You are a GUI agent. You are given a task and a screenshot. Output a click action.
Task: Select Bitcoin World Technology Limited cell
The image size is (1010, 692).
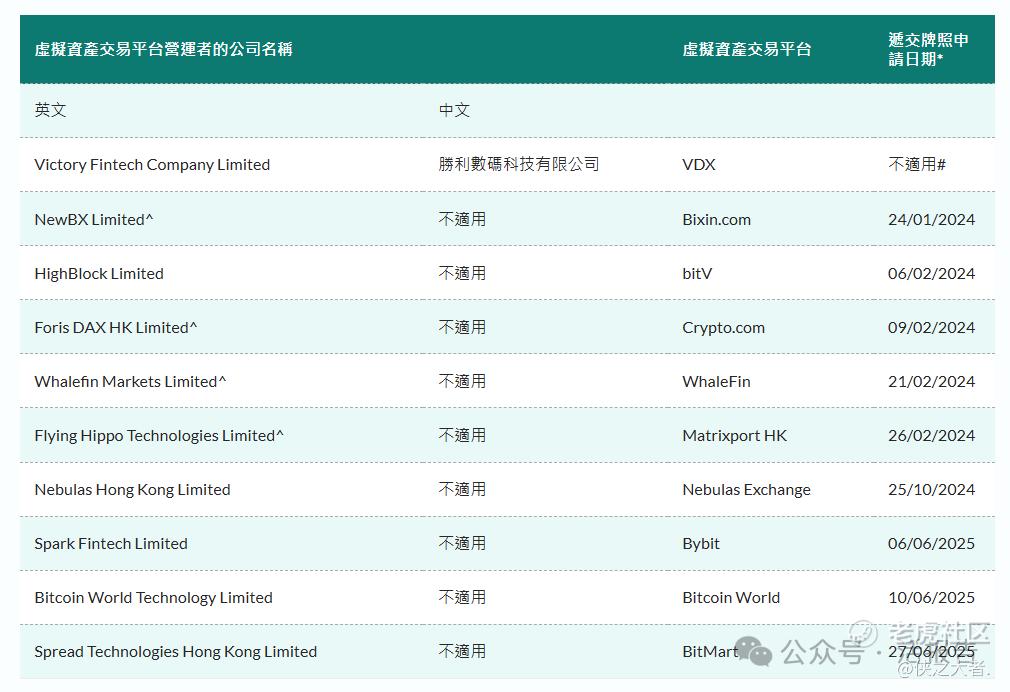(x=153, y=598)
